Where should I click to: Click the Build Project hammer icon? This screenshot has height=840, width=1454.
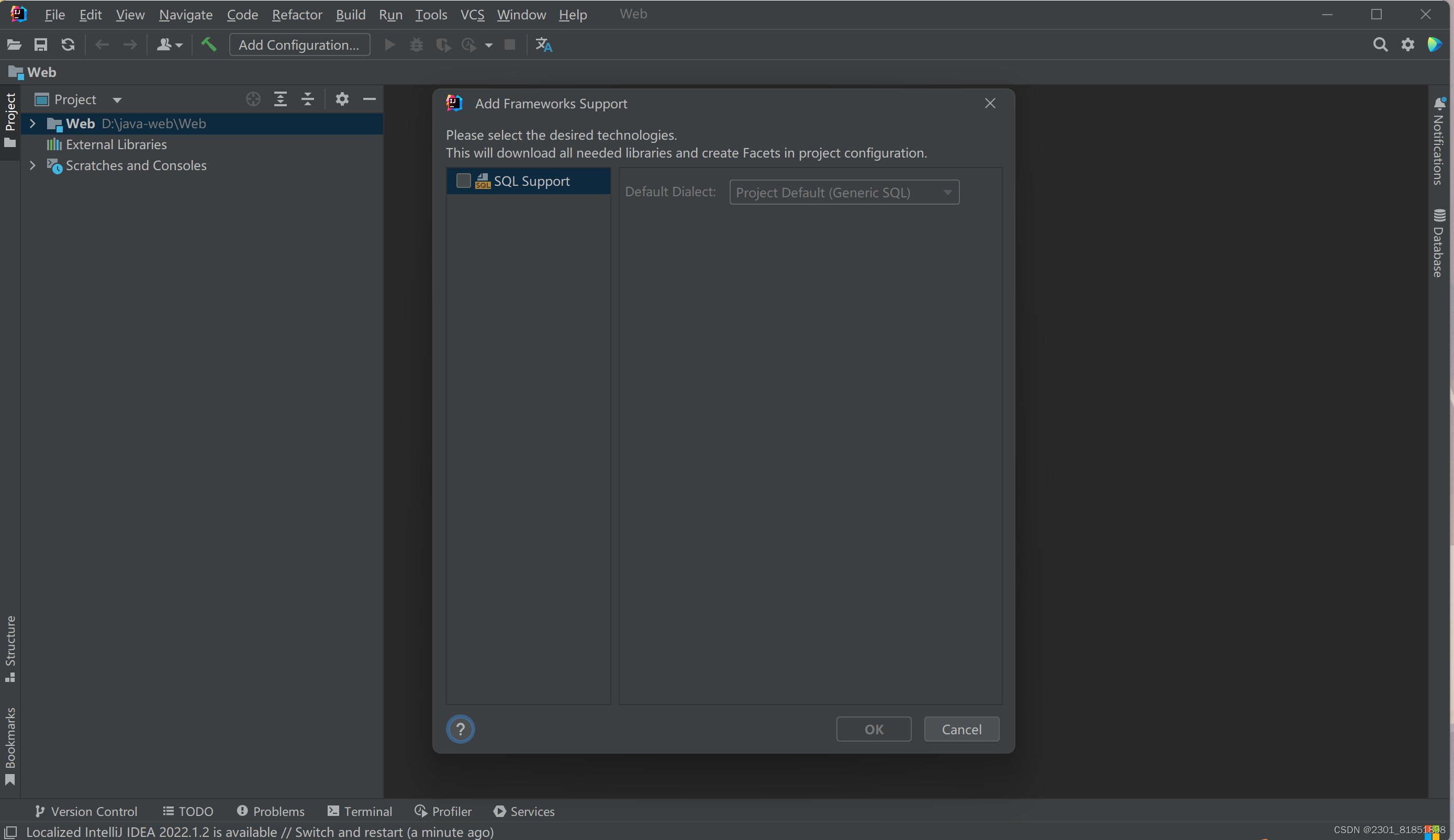[208, 44]
